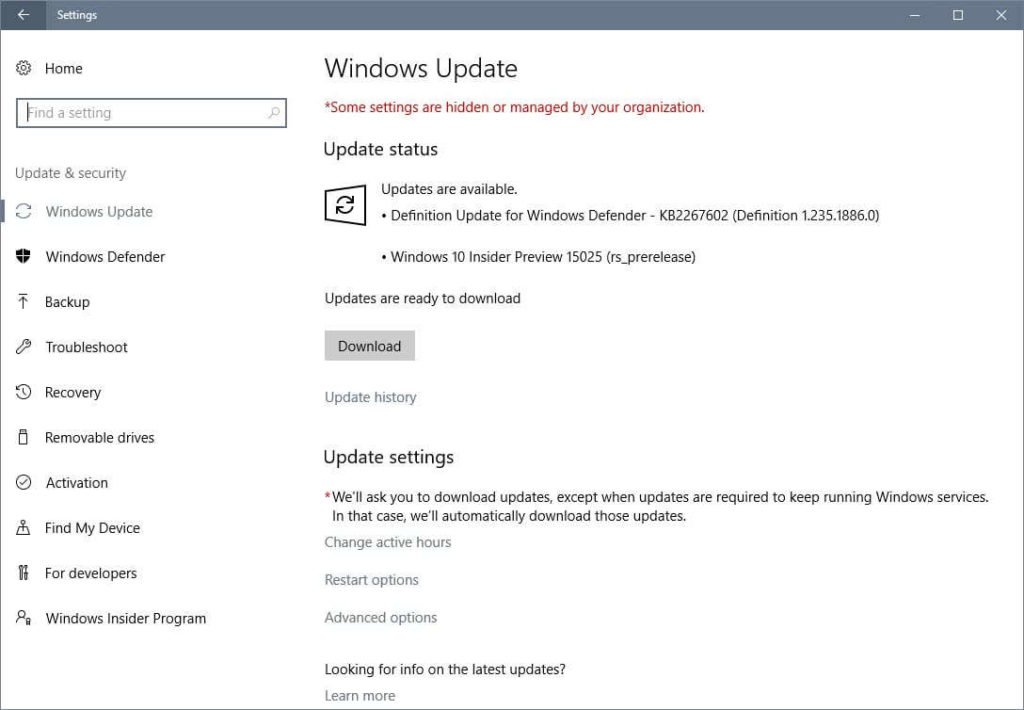Open Windows Defender settings

tap(105, 257)
